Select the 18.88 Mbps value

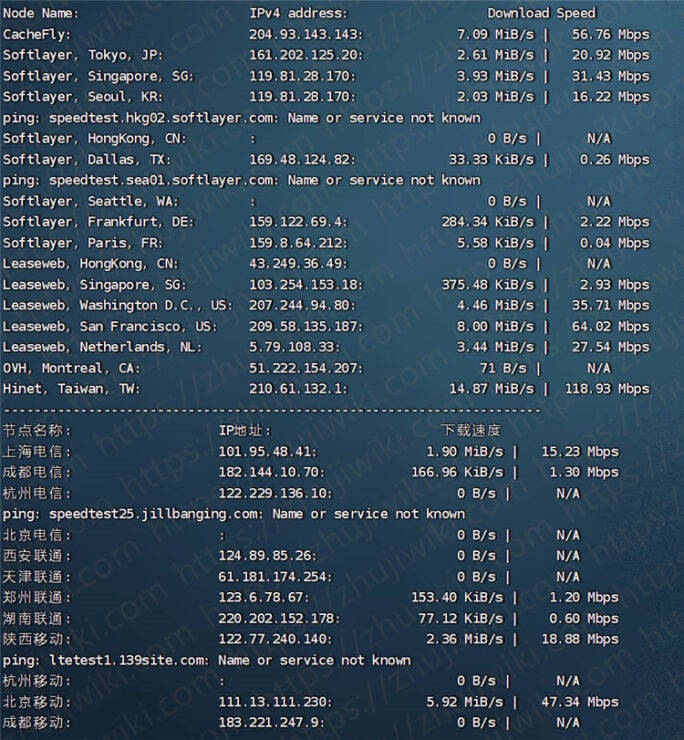[x=580, y=639]
